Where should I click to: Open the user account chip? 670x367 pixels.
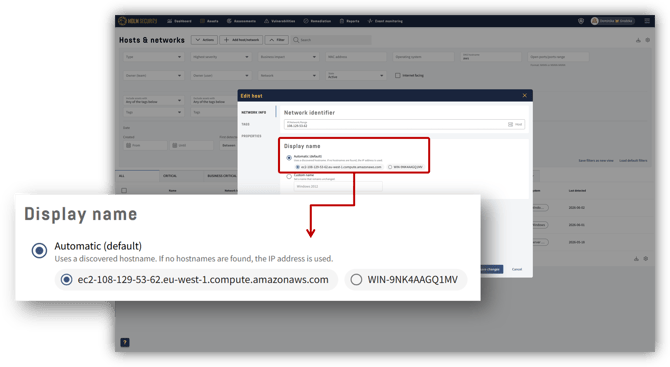coord(612,21)
